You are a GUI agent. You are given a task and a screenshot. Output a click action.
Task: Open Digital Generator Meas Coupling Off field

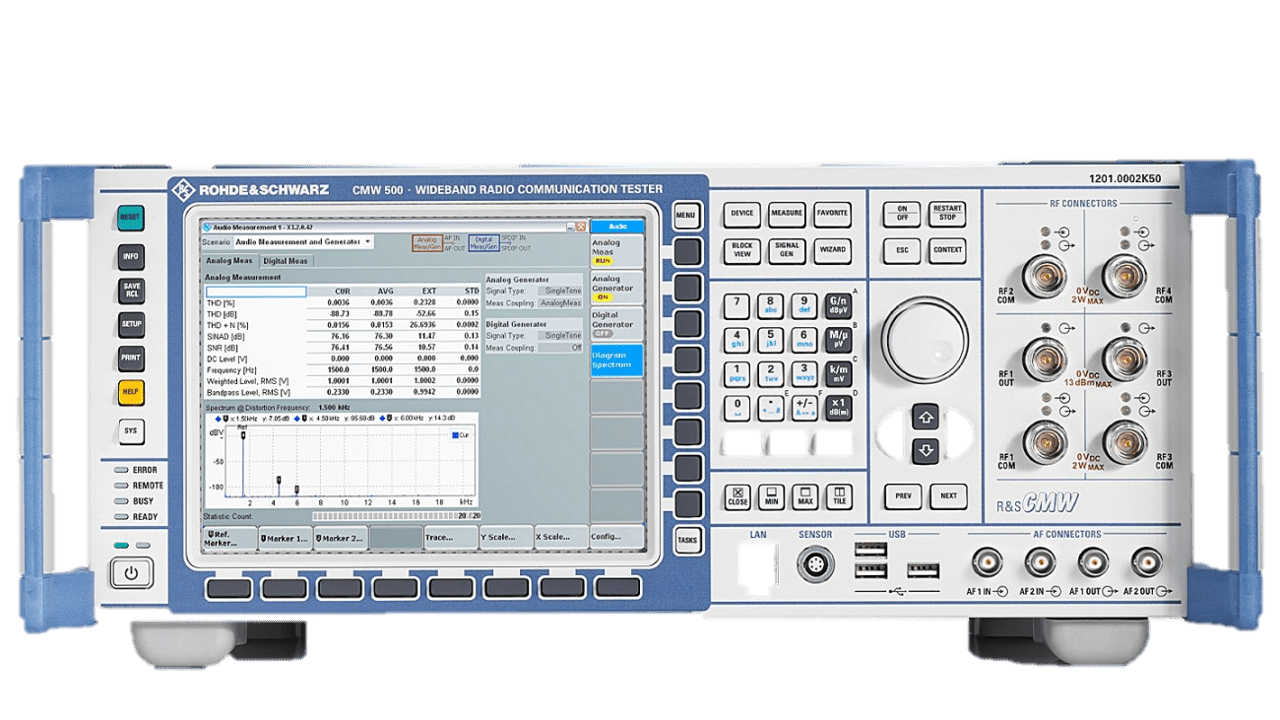coord(560,348)
